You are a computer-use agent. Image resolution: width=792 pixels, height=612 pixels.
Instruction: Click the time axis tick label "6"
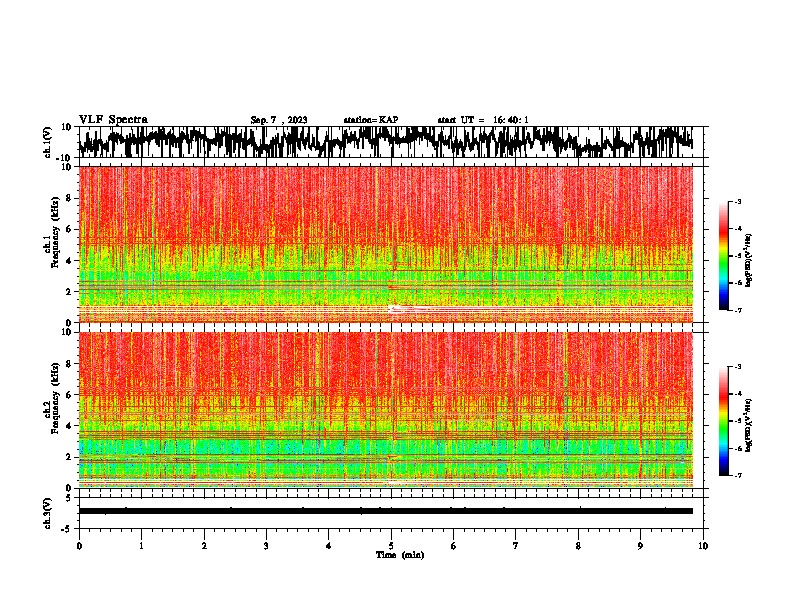454,546
